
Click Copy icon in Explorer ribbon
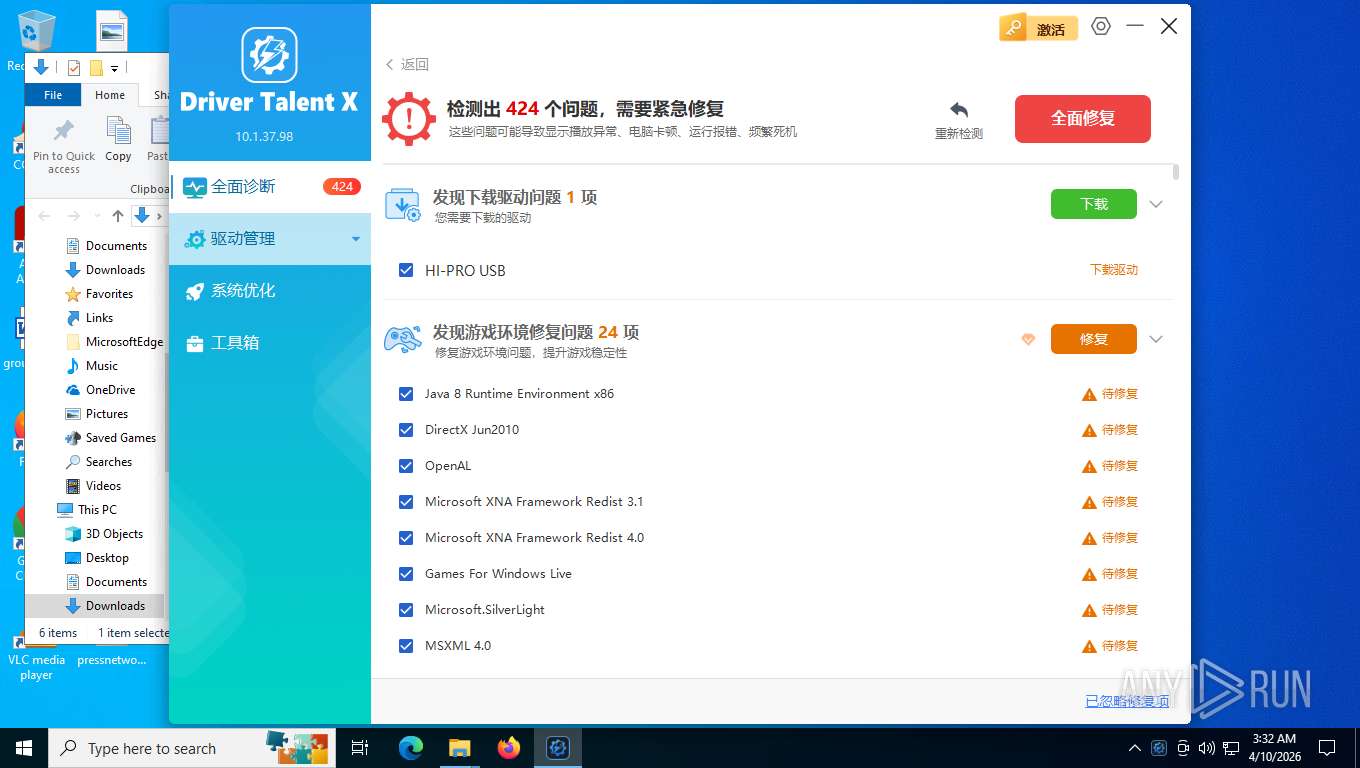(x=118, y=138)
